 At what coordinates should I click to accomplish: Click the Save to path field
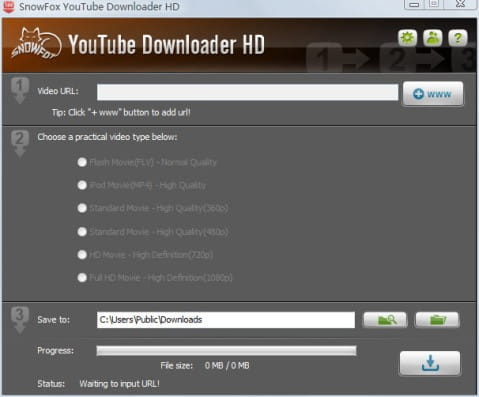[x=226, y=320]
